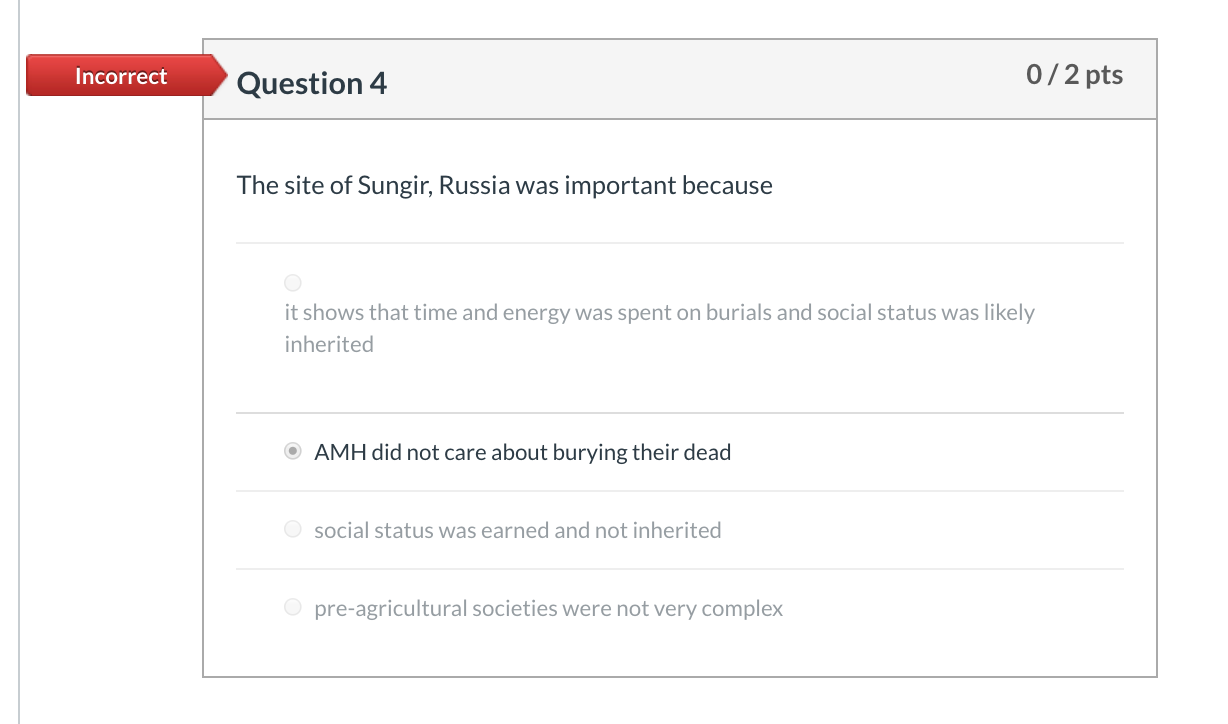Click the '0 / 2 pts' score label
Viewport: 1228px width, 724px height.
[1074, 73]
